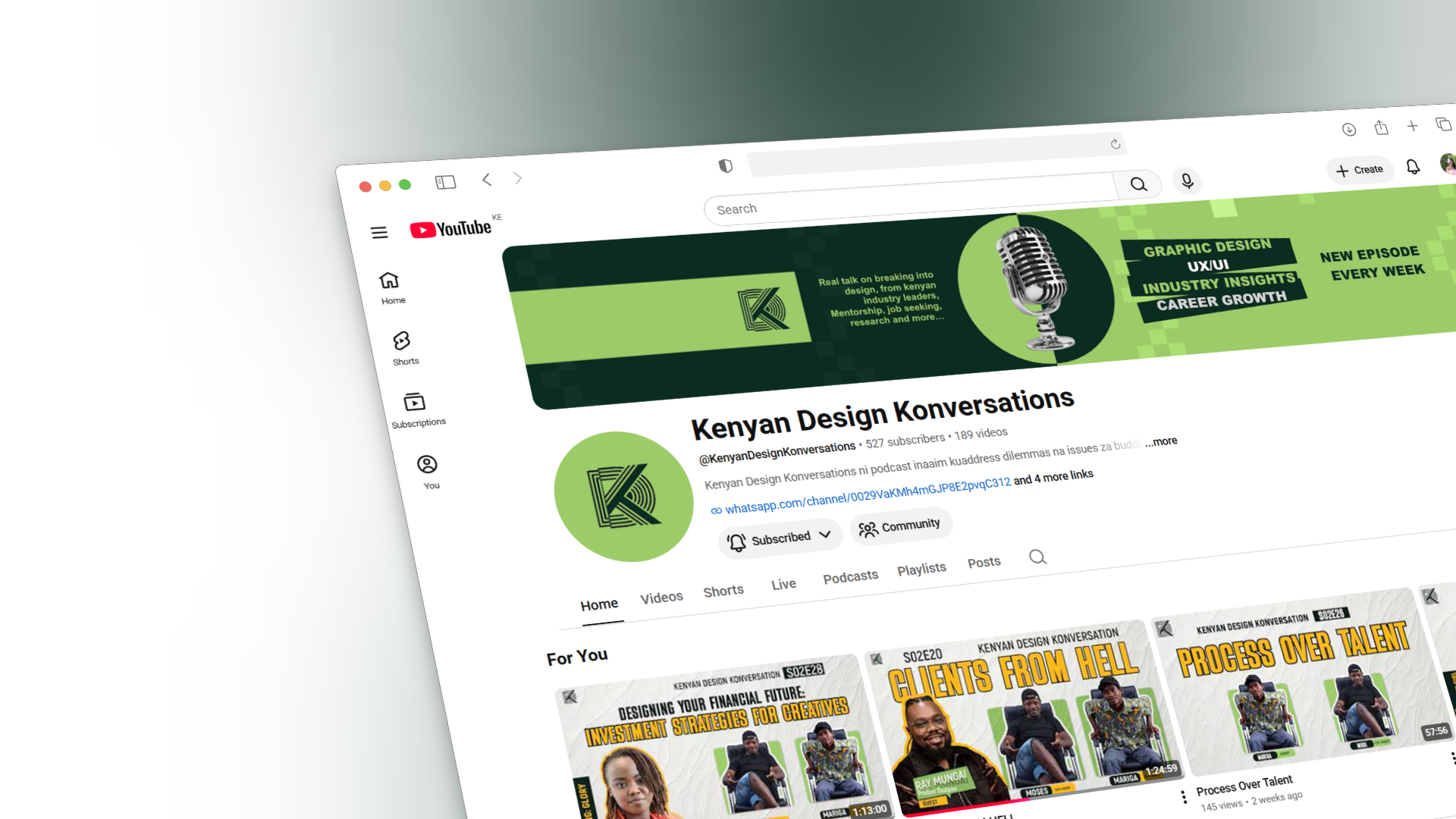Open the YouTube hamburger guide menu
Viewport: 1456px width, 819px height.
pyautogui.click(x=379, y=233)
